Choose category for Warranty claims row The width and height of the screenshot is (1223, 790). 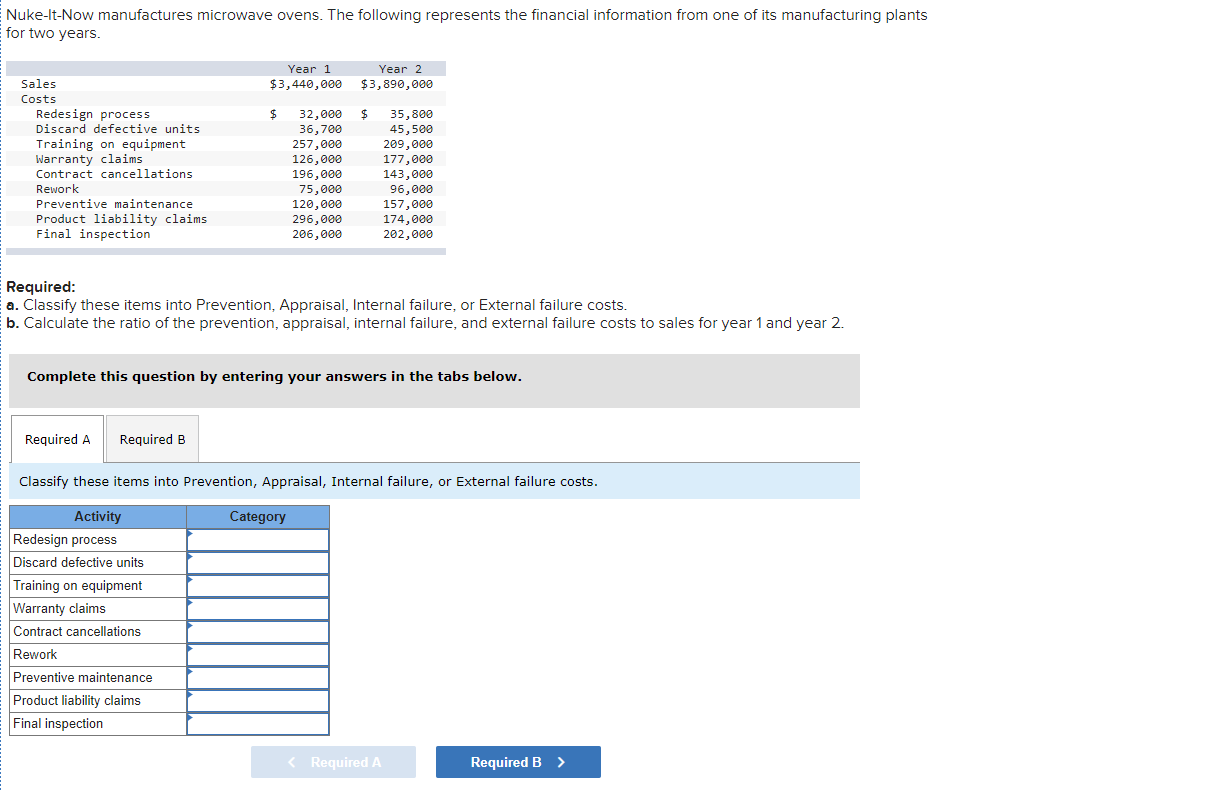(258, 609)
